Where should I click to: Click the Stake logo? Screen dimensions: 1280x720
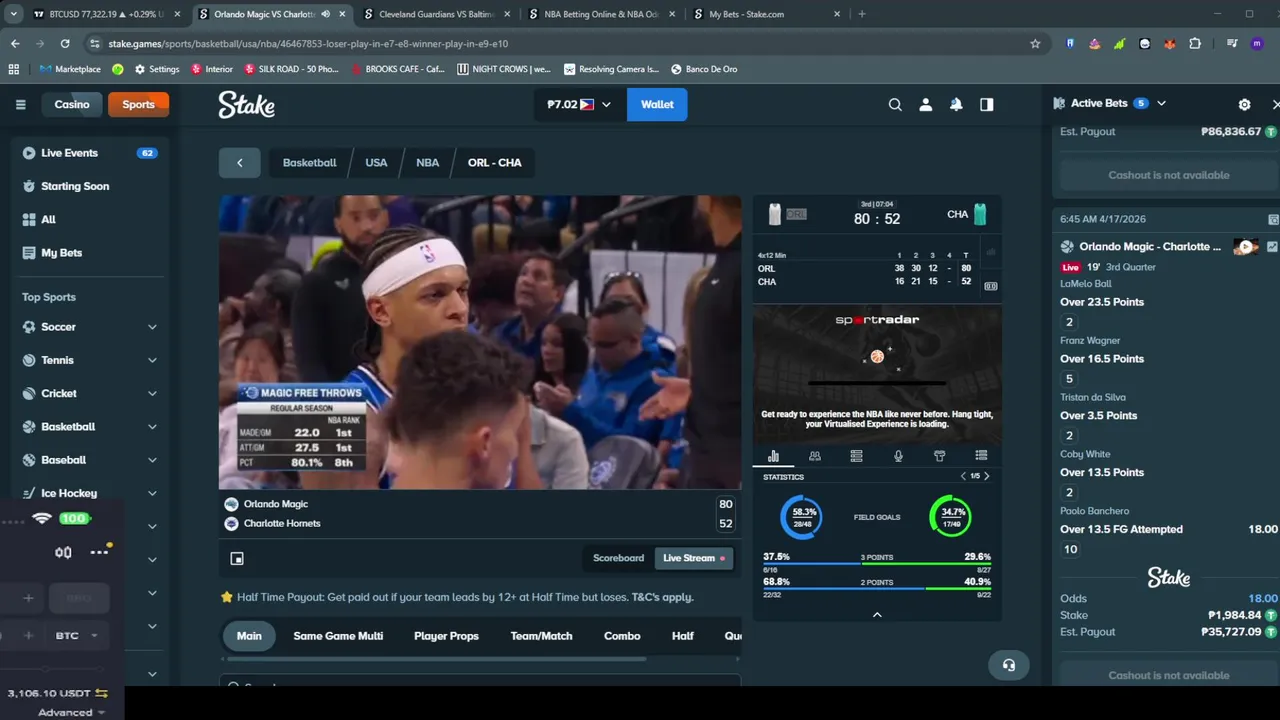[x=247, y=105]
